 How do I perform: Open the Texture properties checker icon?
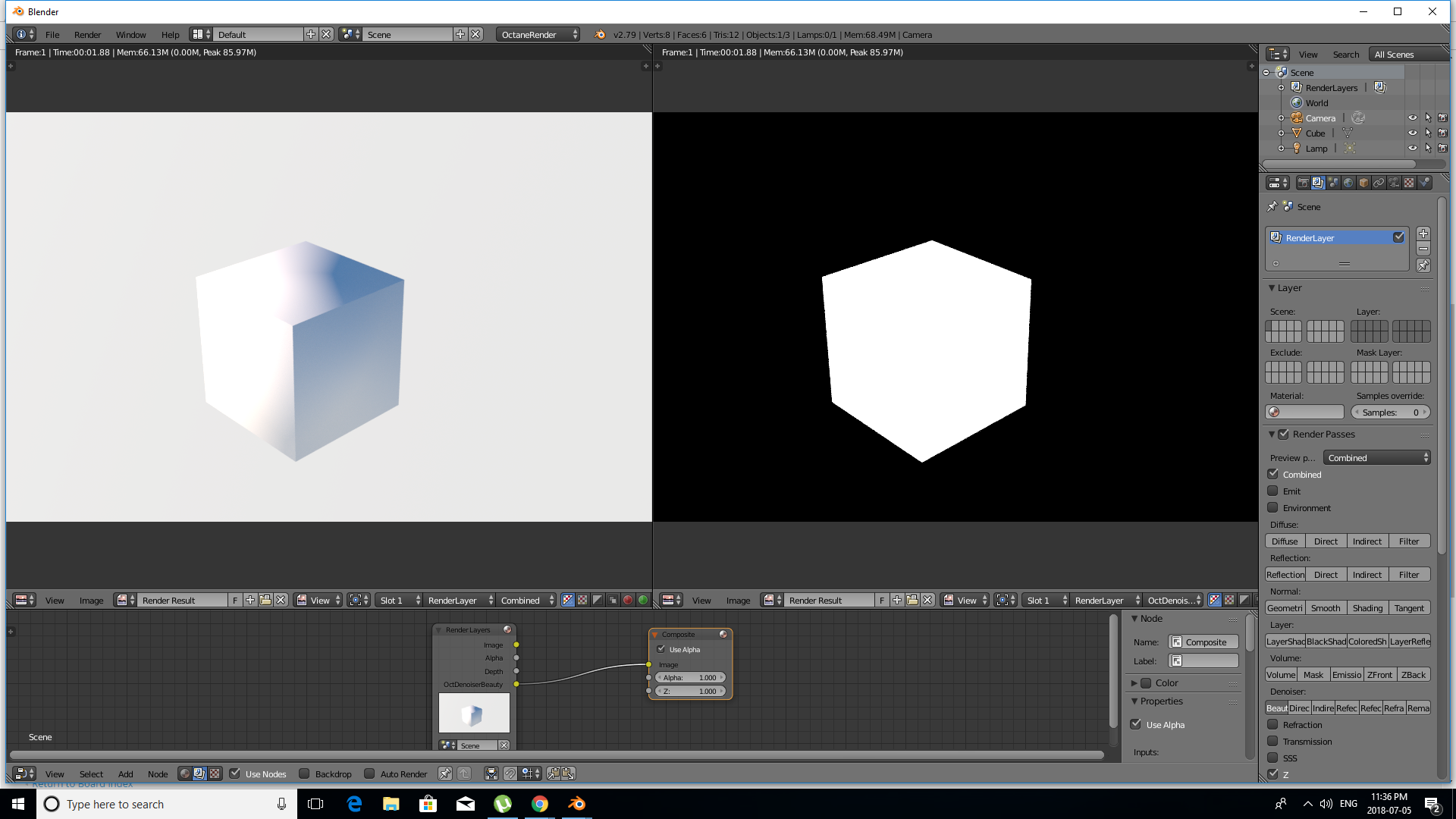coord(1409,183)
